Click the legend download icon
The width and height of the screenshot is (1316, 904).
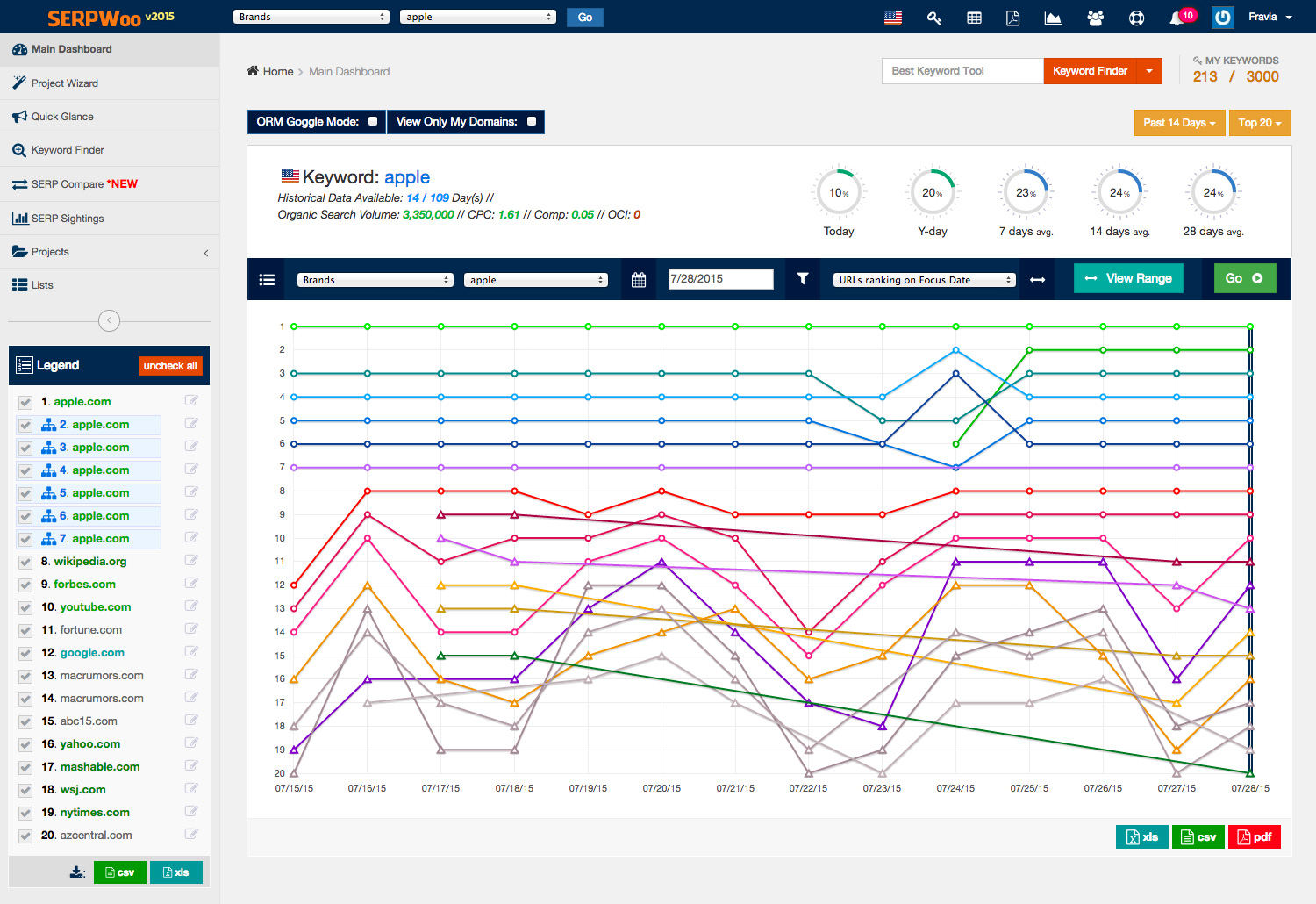pyautogui.click(x=77, y=872)
